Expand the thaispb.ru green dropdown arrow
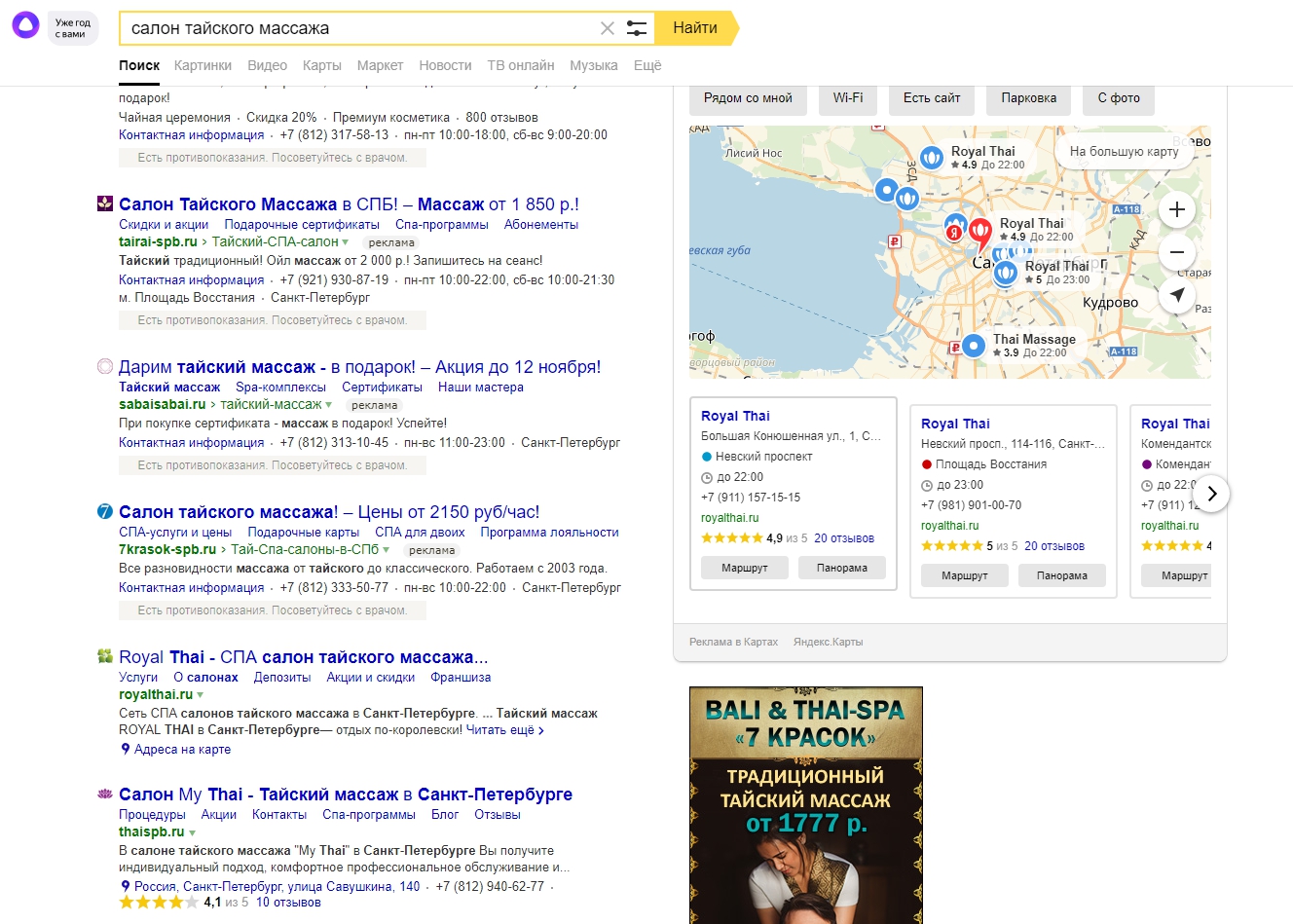The height and width of the screenshot is (924, 1293). click(192, 832)
